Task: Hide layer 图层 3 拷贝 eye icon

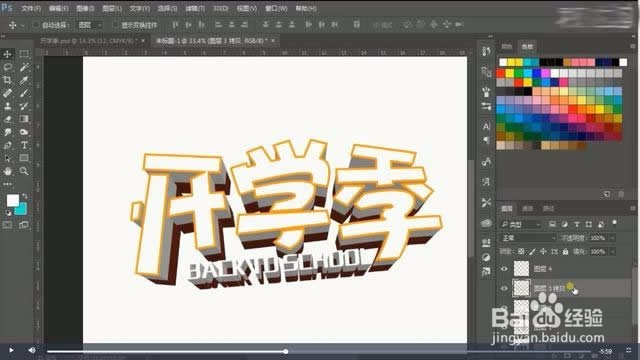Action: (504, 288)
